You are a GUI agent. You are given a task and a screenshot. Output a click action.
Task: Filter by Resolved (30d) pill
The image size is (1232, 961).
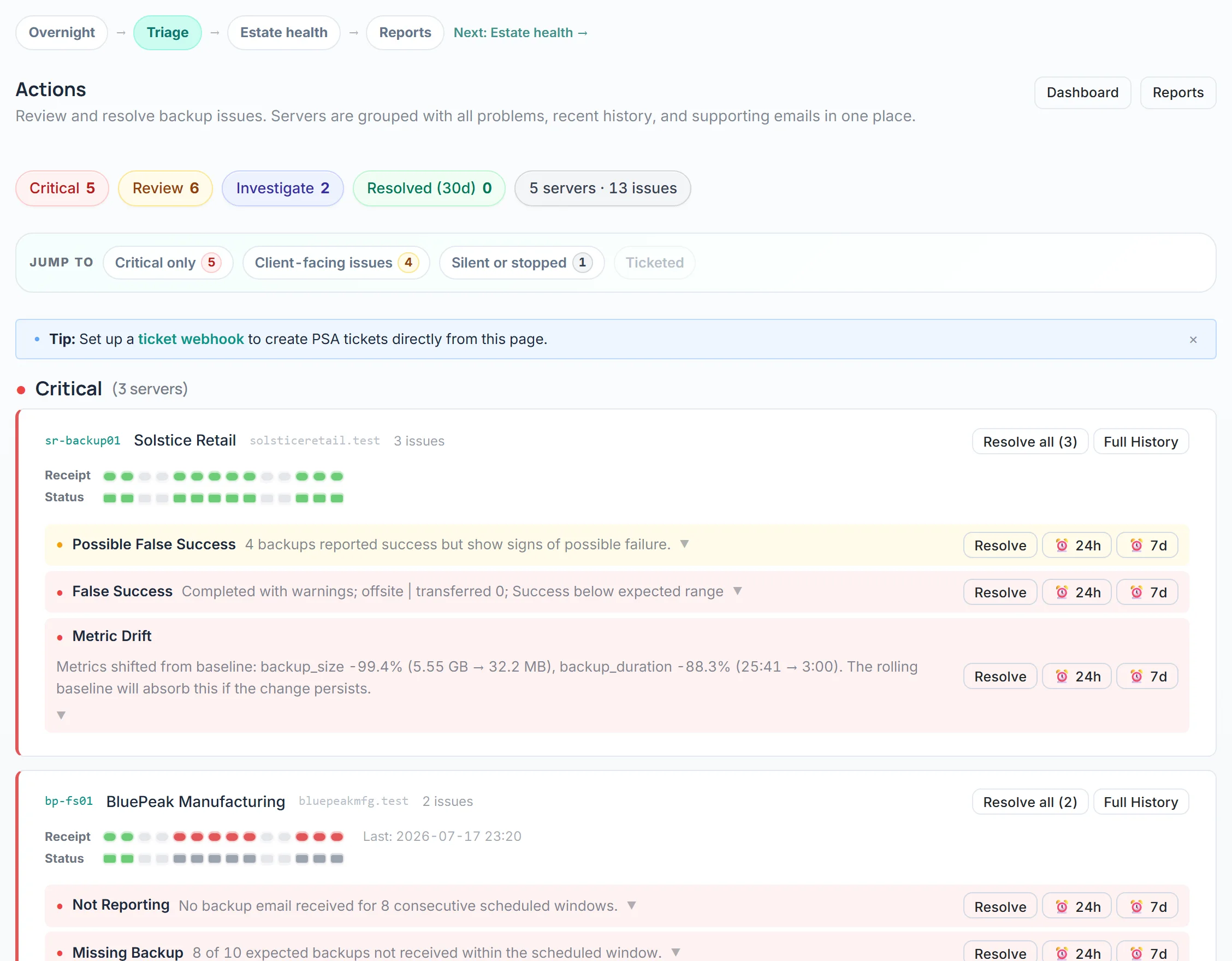[429, 188]
